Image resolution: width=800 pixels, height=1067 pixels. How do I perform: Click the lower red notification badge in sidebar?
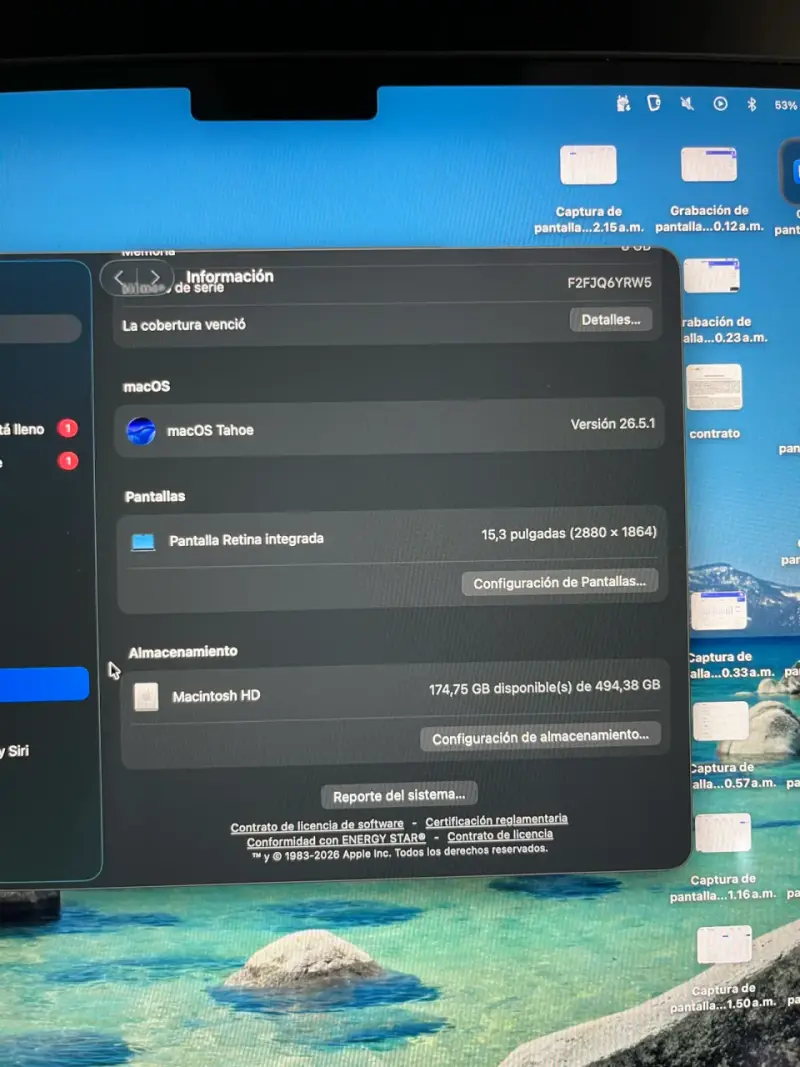pos(67,461)
